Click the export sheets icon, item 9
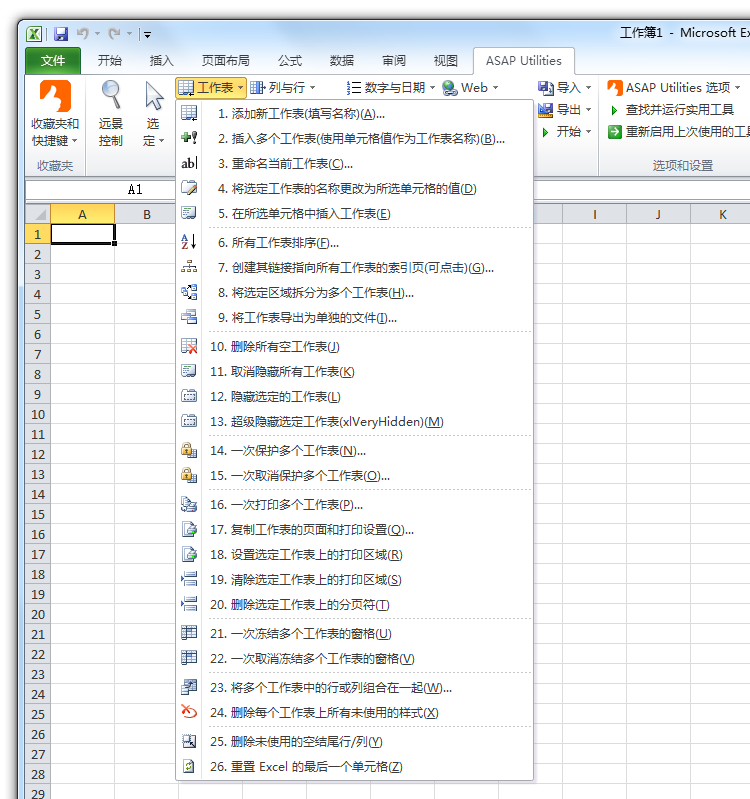 coord(189,317)
